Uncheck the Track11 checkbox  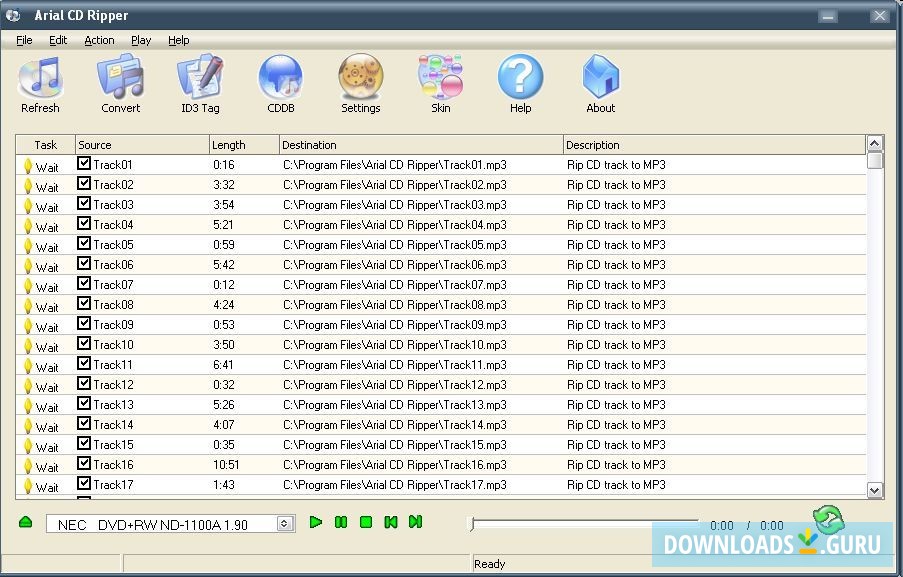pos(84,363)
